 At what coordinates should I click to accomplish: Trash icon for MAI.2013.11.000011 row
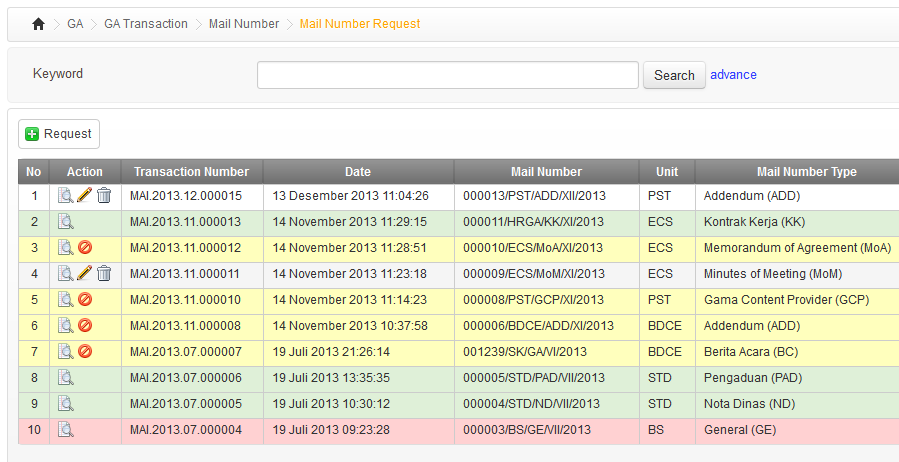click(104, 274)
